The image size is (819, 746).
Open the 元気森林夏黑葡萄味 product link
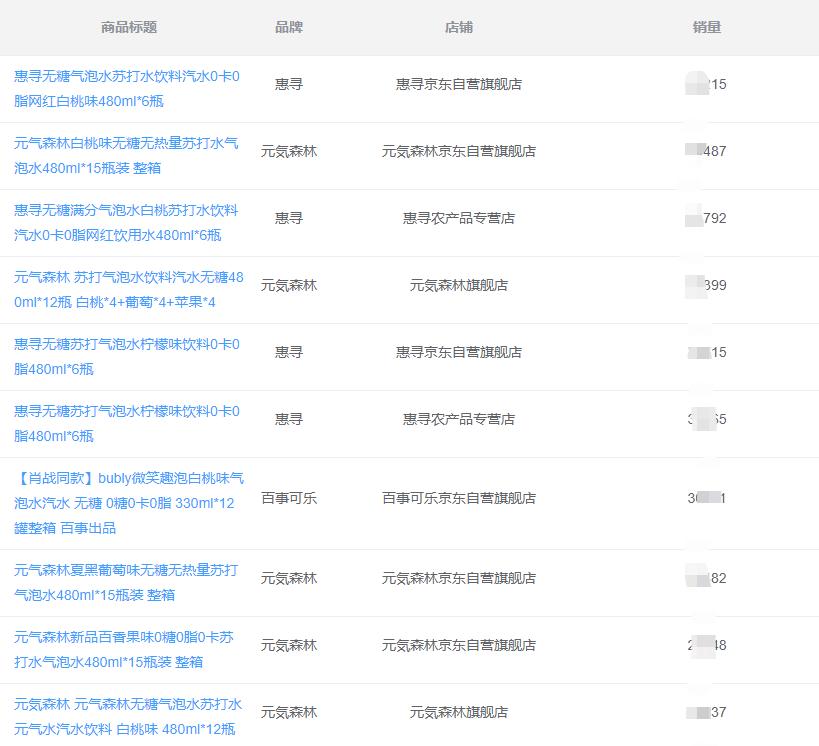pos(128,580)
